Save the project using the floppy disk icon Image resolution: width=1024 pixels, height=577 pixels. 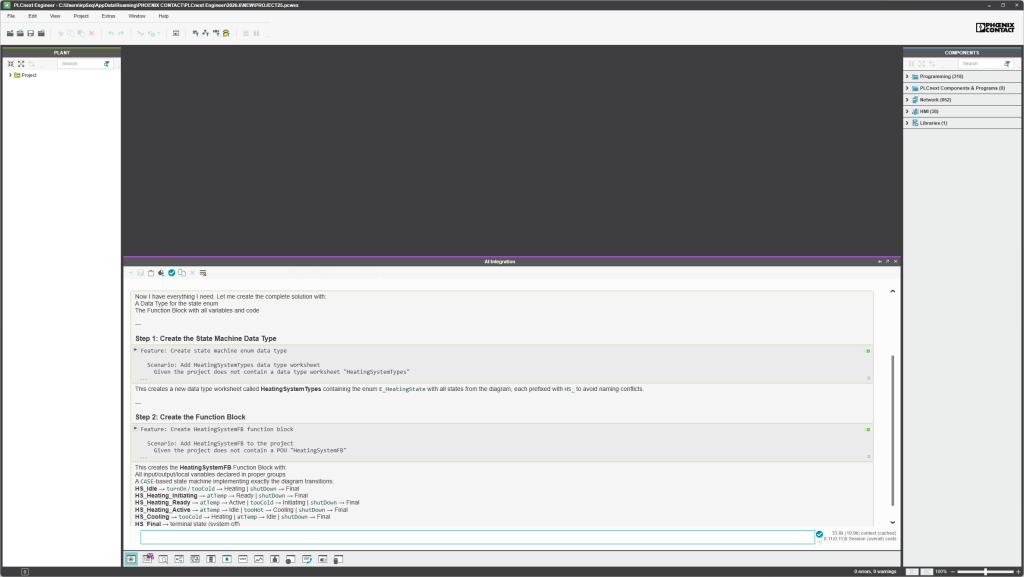[31, 33]
